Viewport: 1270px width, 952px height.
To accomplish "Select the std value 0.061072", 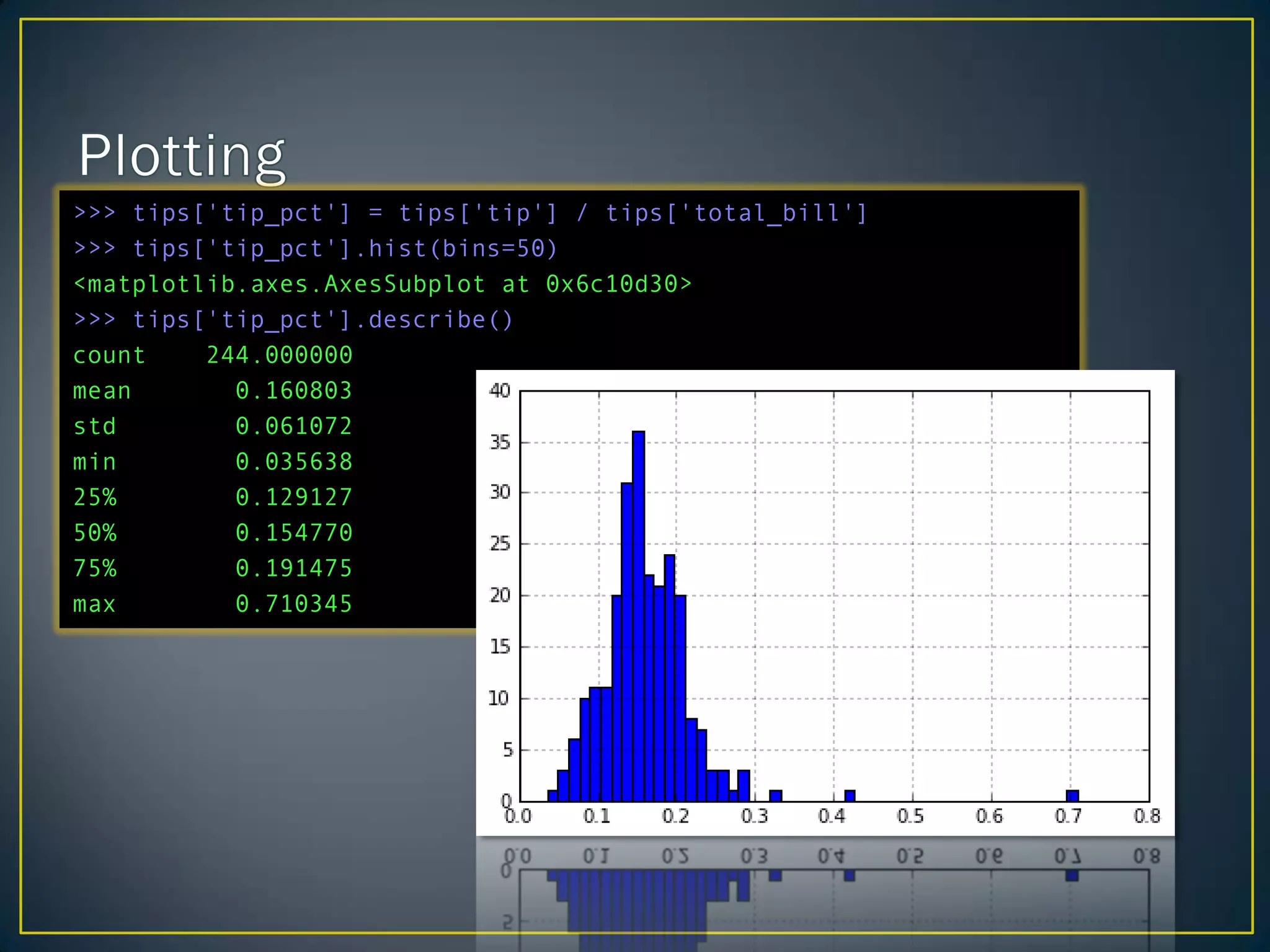I will (294, 426).
